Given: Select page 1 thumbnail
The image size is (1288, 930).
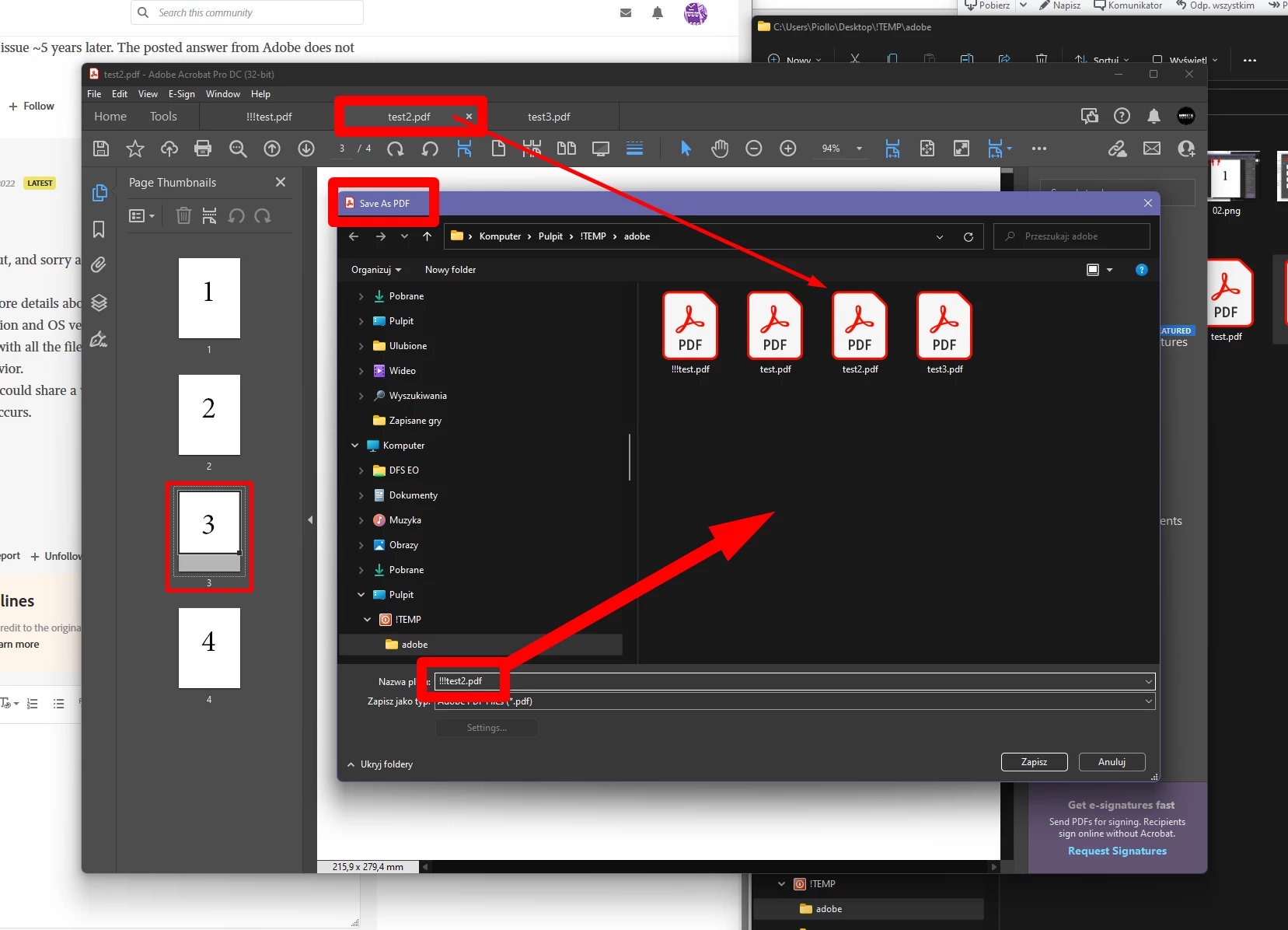Looking at the screenshot, I should point(209,298).
